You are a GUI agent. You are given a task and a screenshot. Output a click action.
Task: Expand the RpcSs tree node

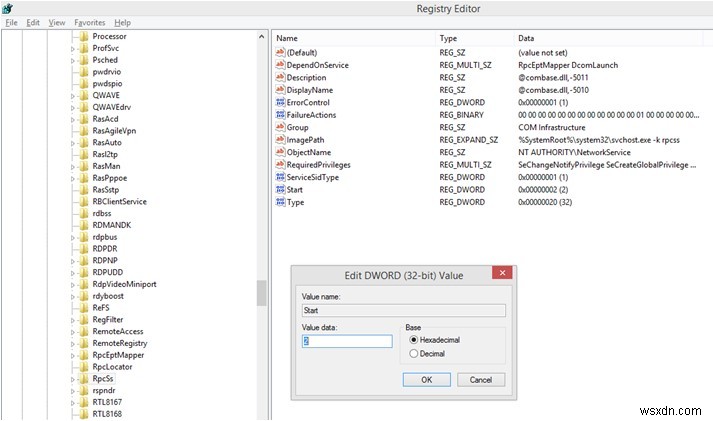[x=73, y=379]
